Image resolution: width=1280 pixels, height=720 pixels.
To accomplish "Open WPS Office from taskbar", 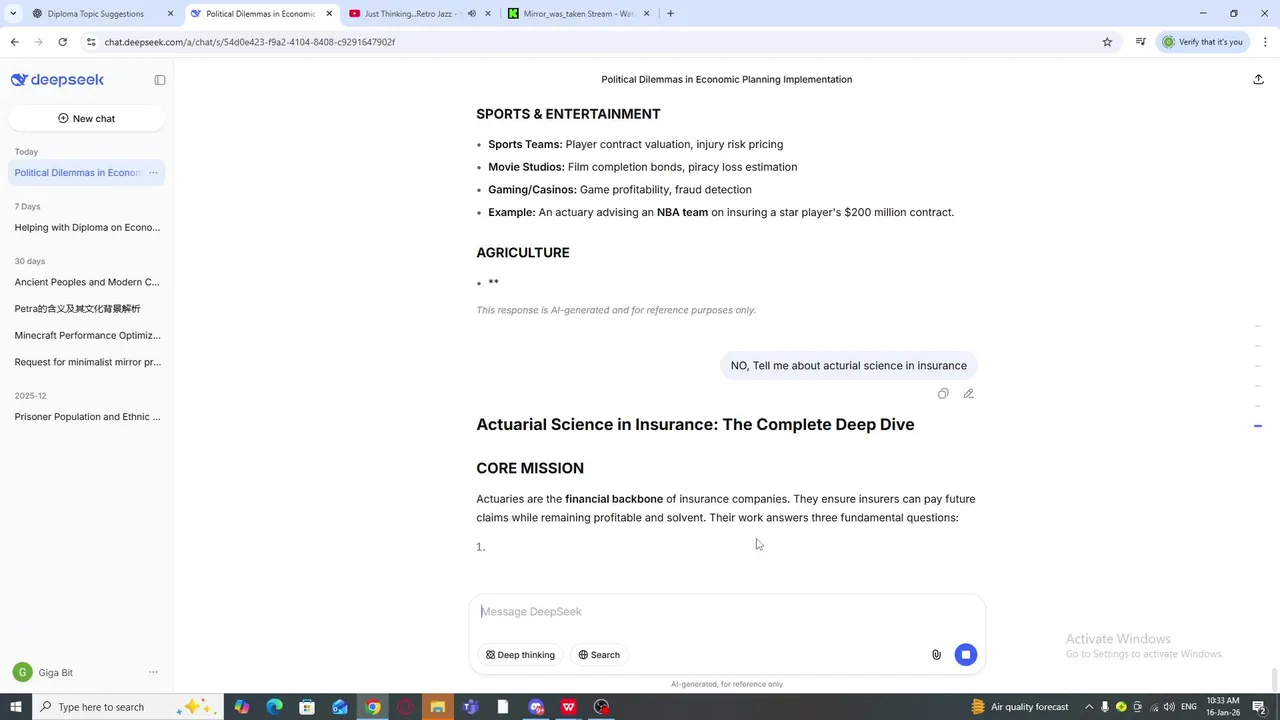I will coord(568,707).
